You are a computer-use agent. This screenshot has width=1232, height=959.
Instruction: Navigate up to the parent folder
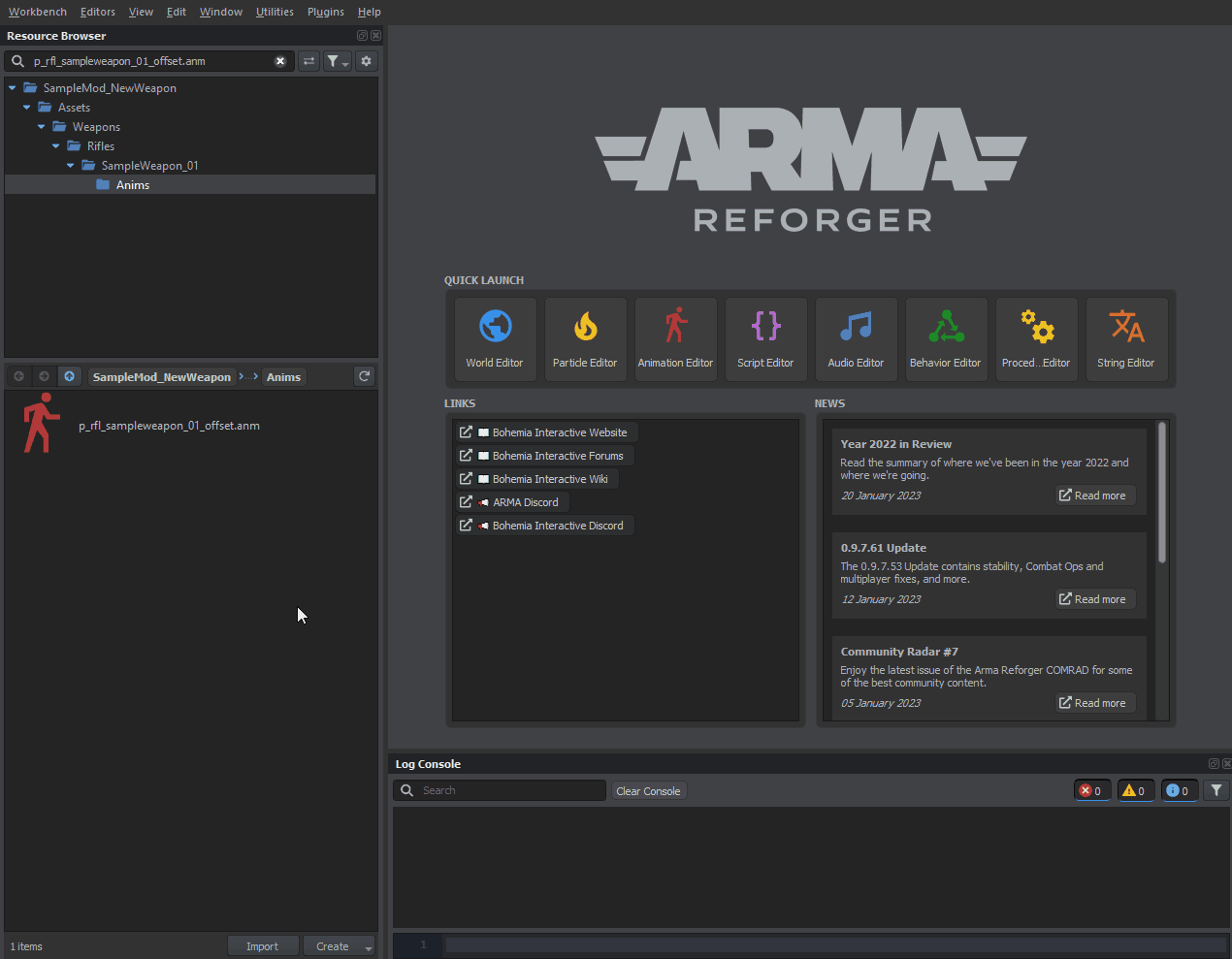coord(69,376)
